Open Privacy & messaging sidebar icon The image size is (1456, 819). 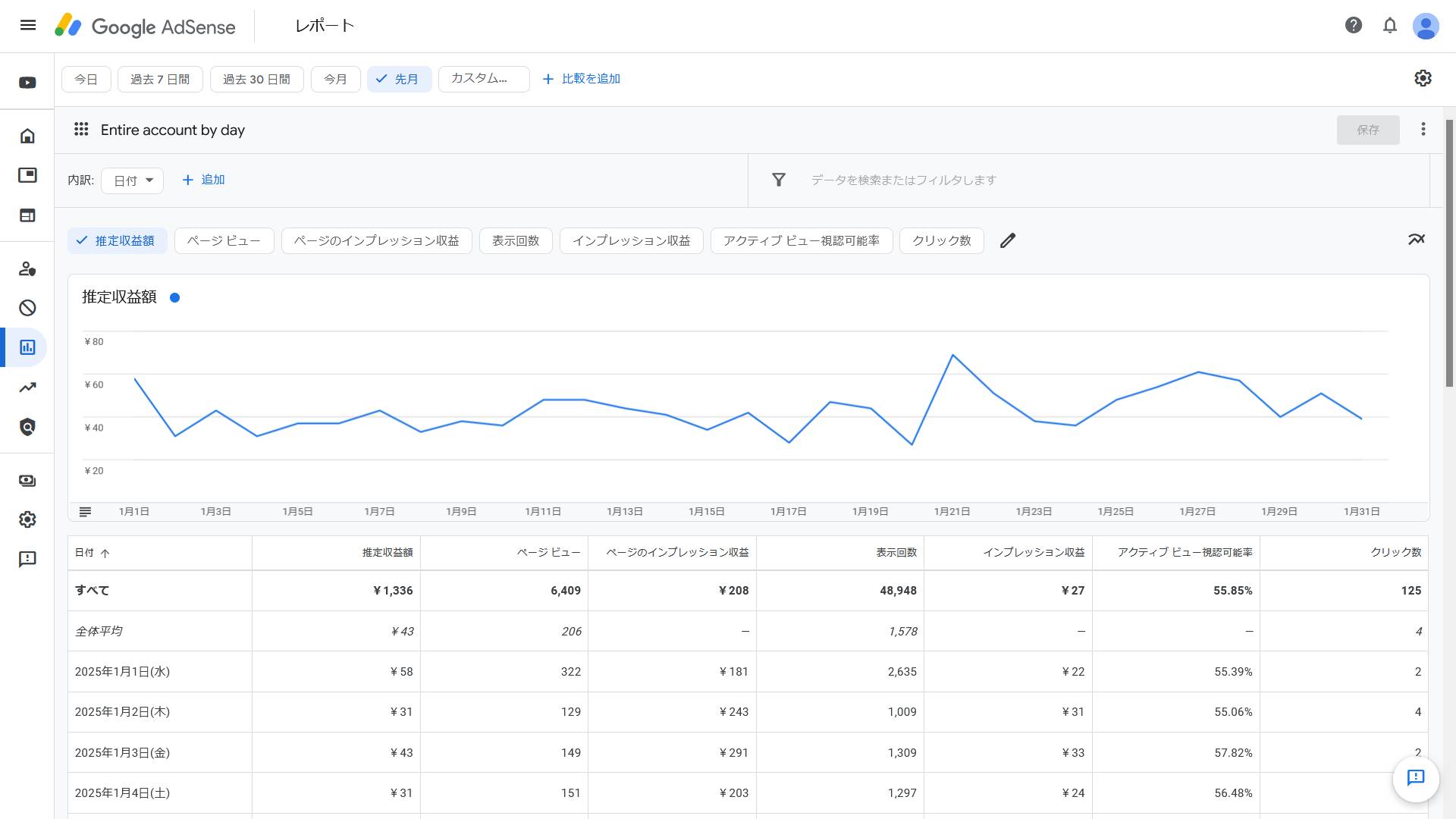coord(27,268)
